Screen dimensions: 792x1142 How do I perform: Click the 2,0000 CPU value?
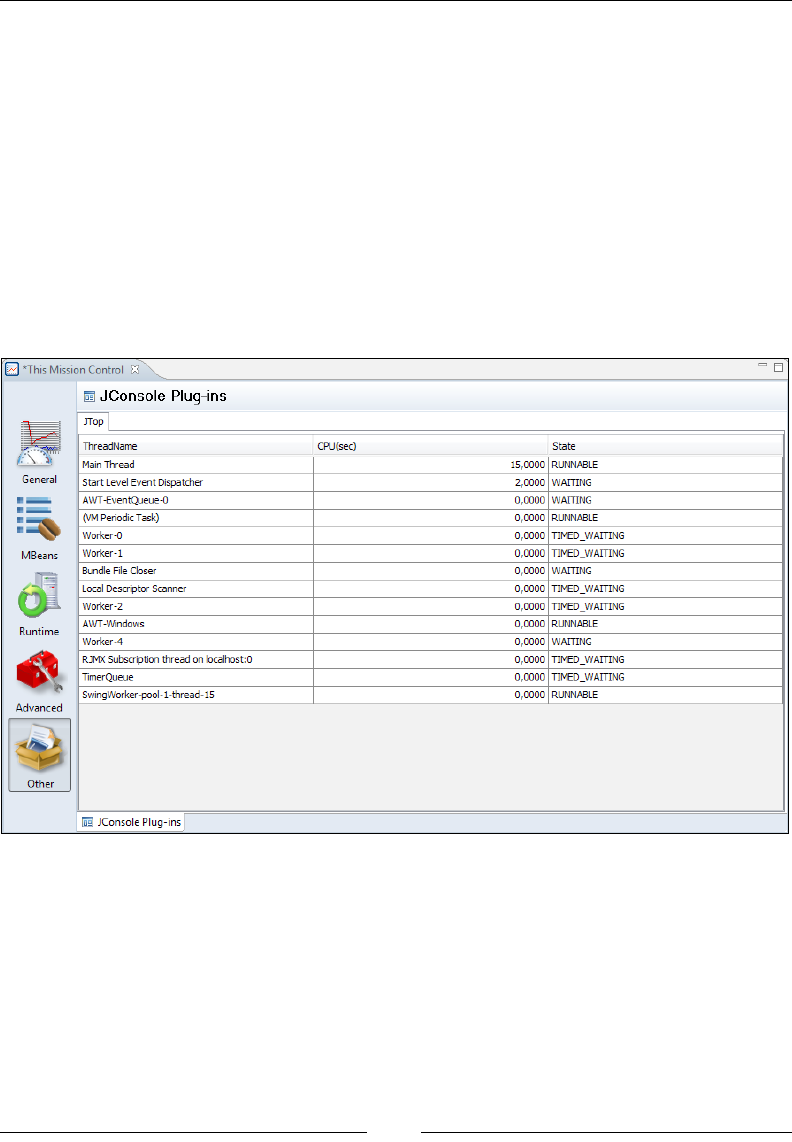click(530, 482)
